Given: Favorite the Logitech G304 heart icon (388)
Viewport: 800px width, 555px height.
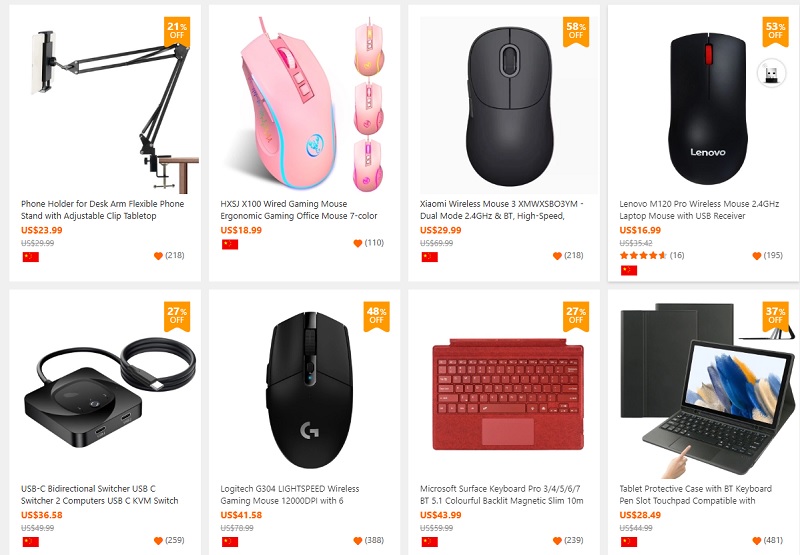Looking at the screenshot, I should click(358, 541).
